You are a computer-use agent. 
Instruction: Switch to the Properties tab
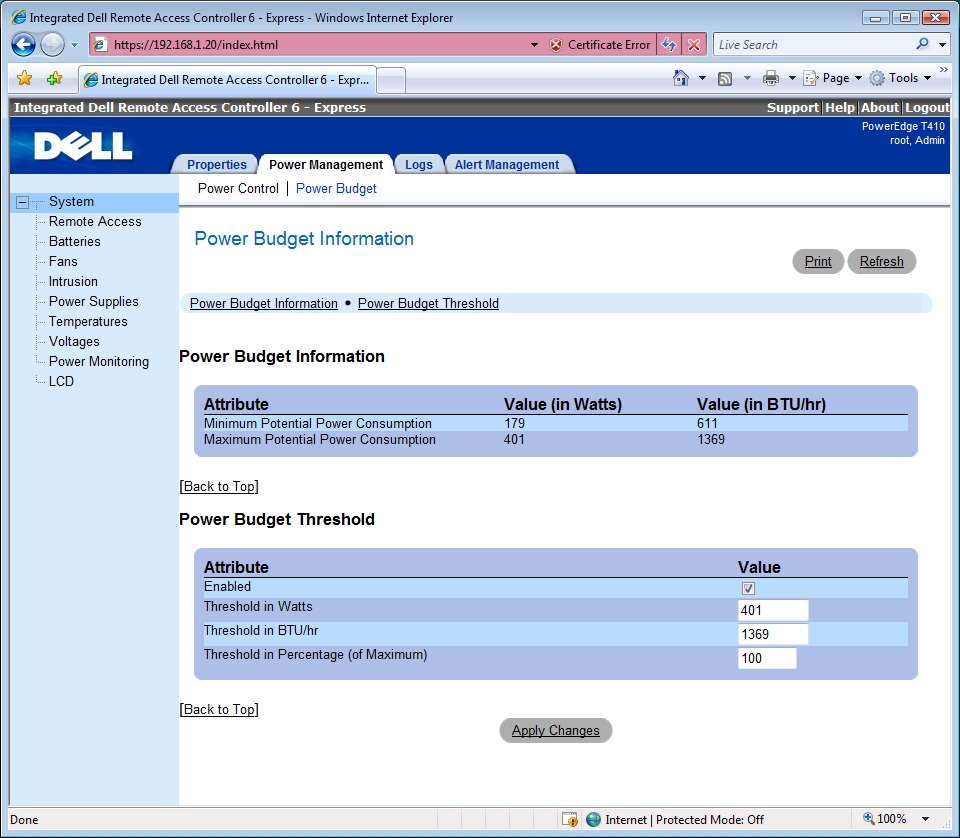(217, 165)
